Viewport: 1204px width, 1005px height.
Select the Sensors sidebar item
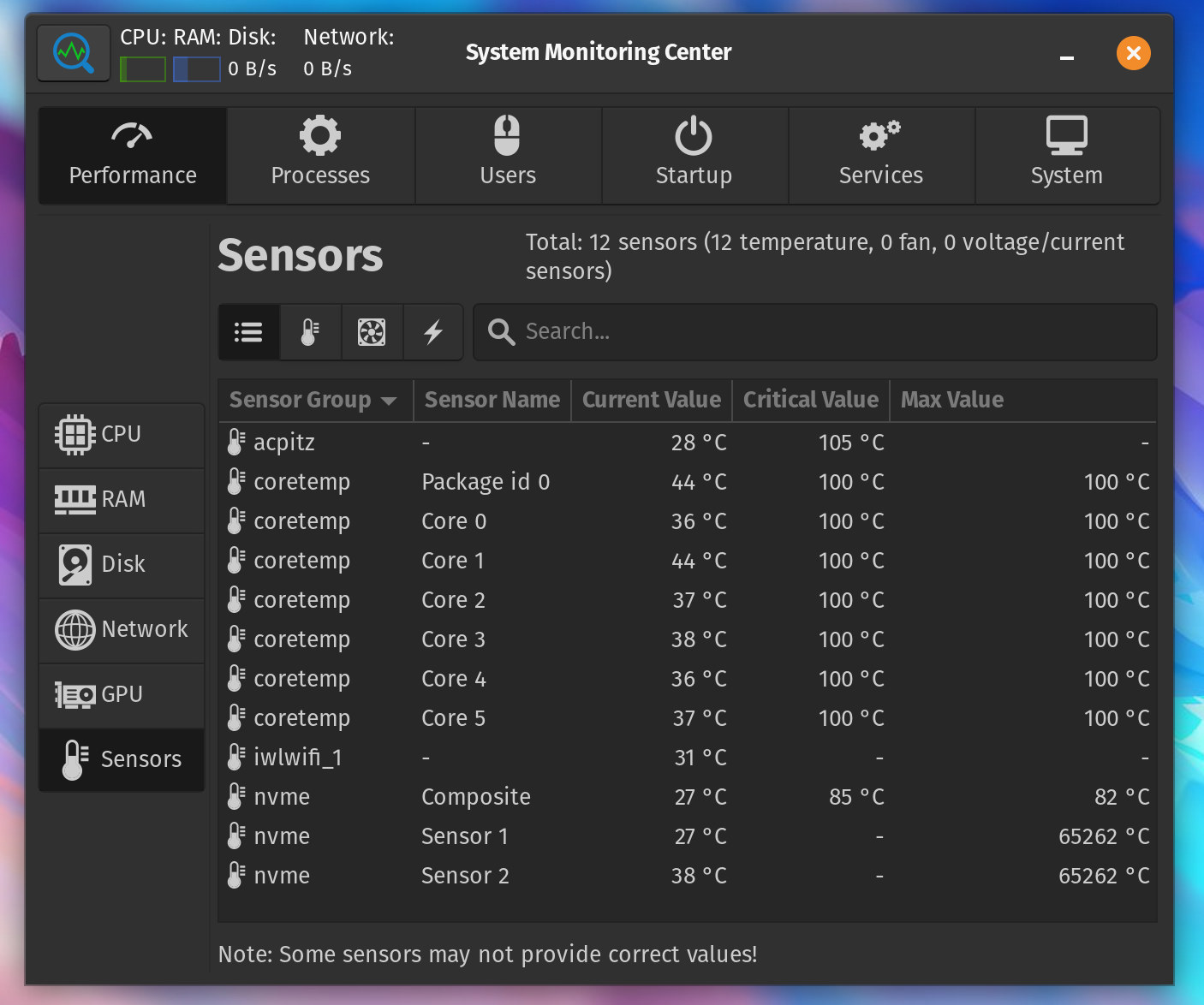pos(121,760)
